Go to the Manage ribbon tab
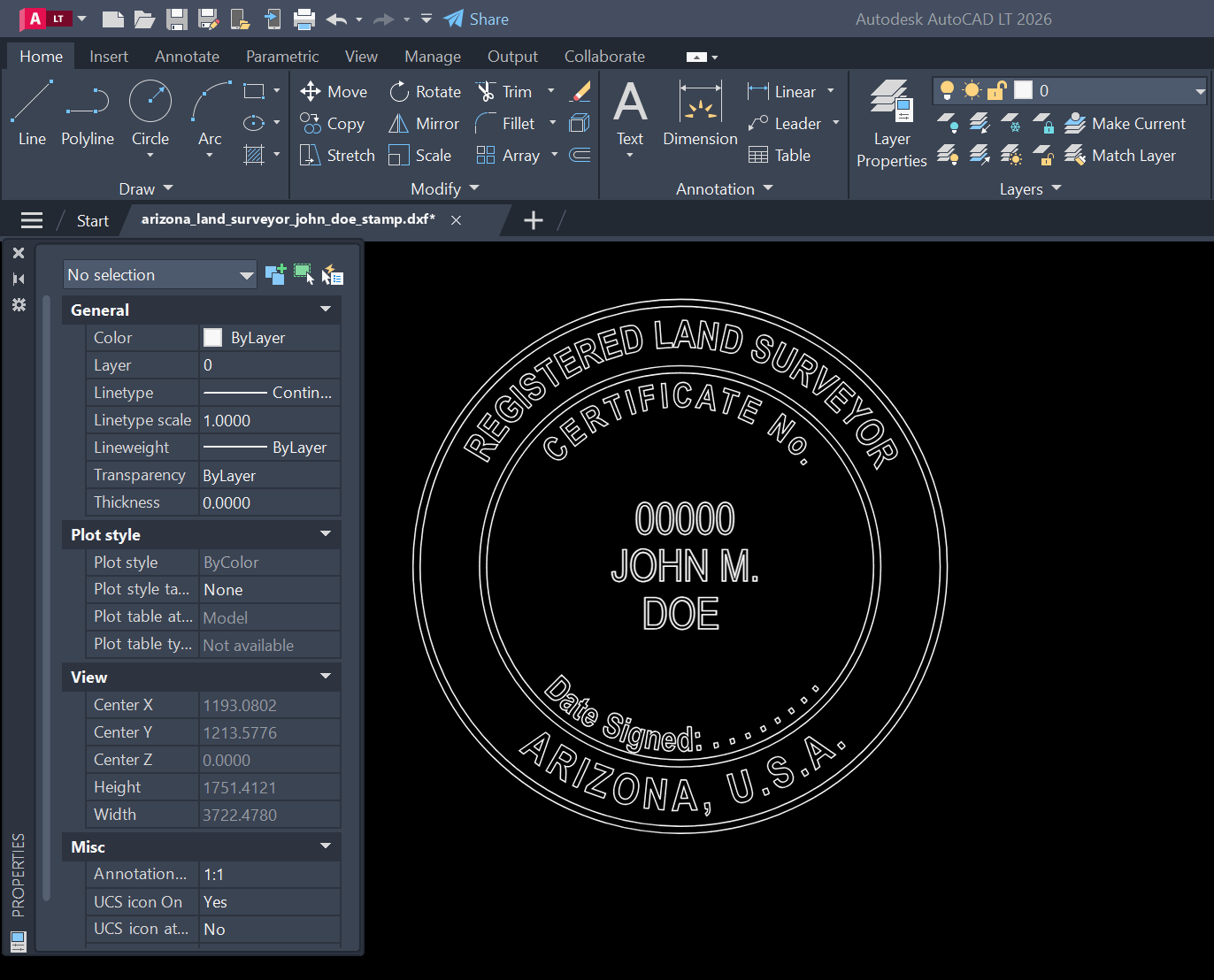Screen dimensions: 1214x980 tap(433, 57)
